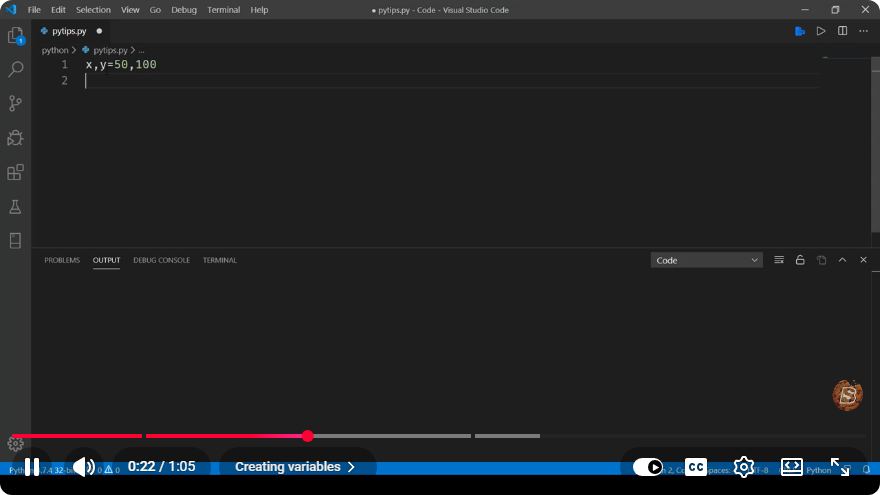Restore down the VS Code window
880x495 pixels.
click(835, 10)
